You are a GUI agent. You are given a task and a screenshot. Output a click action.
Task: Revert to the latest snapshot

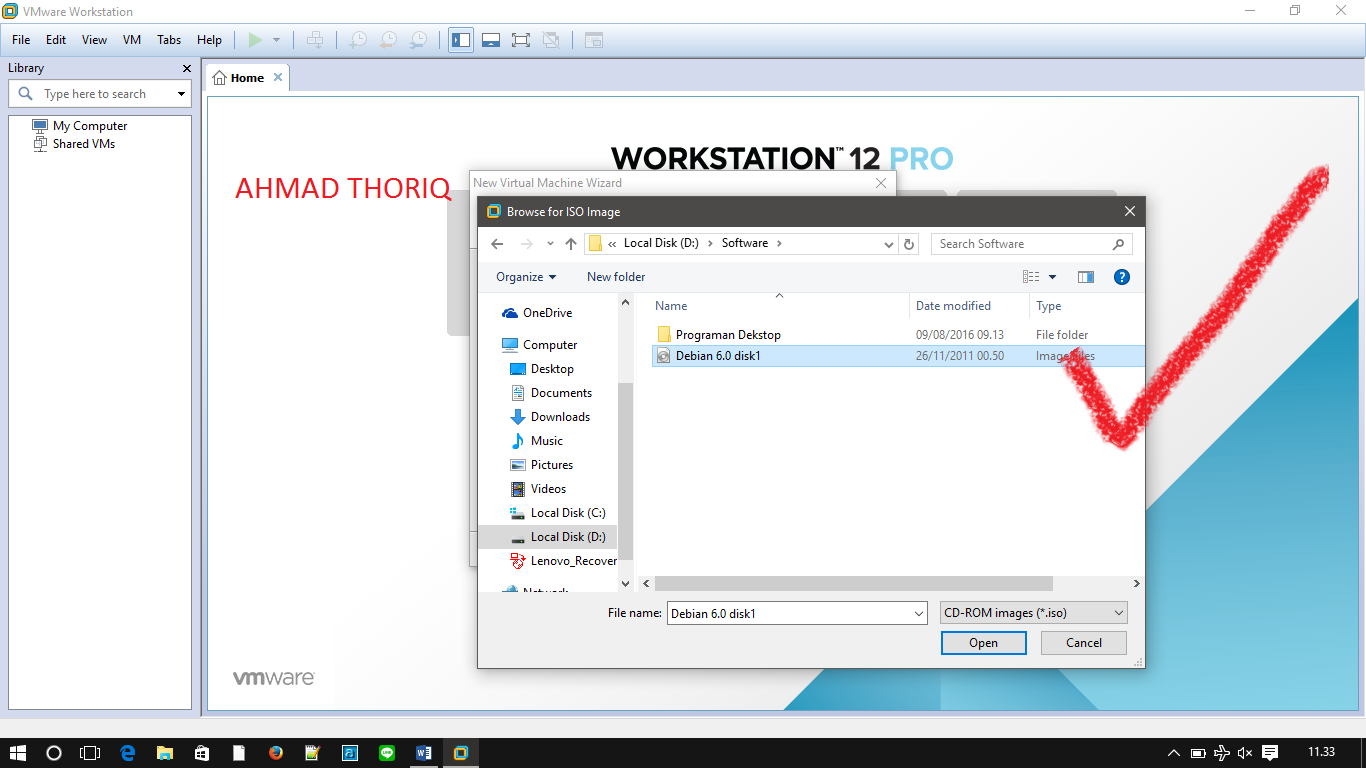tap(387, 40)
